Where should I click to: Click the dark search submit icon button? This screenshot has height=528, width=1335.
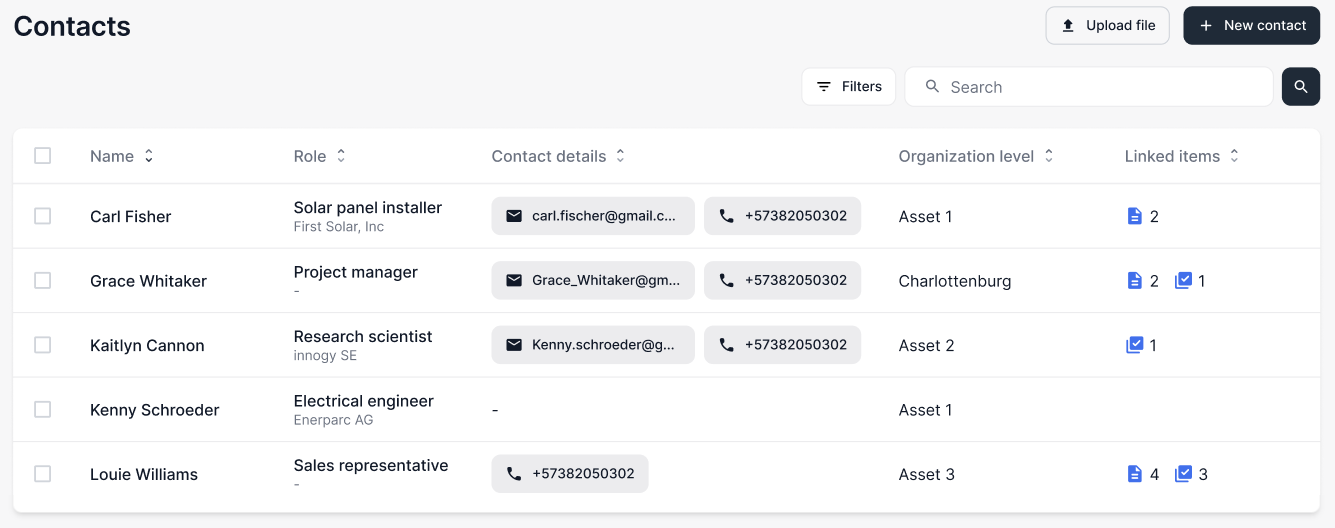click(x=1300, y=87)
